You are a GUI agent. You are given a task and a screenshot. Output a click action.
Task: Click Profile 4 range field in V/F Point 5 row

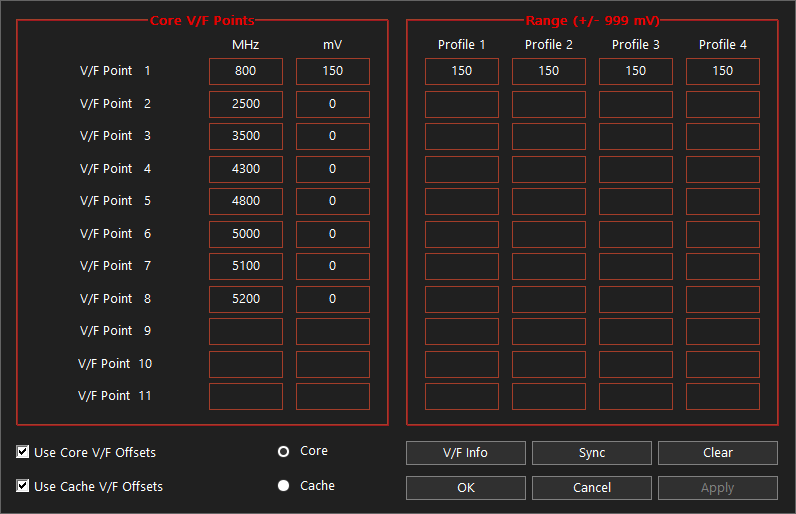pos(723,201)
